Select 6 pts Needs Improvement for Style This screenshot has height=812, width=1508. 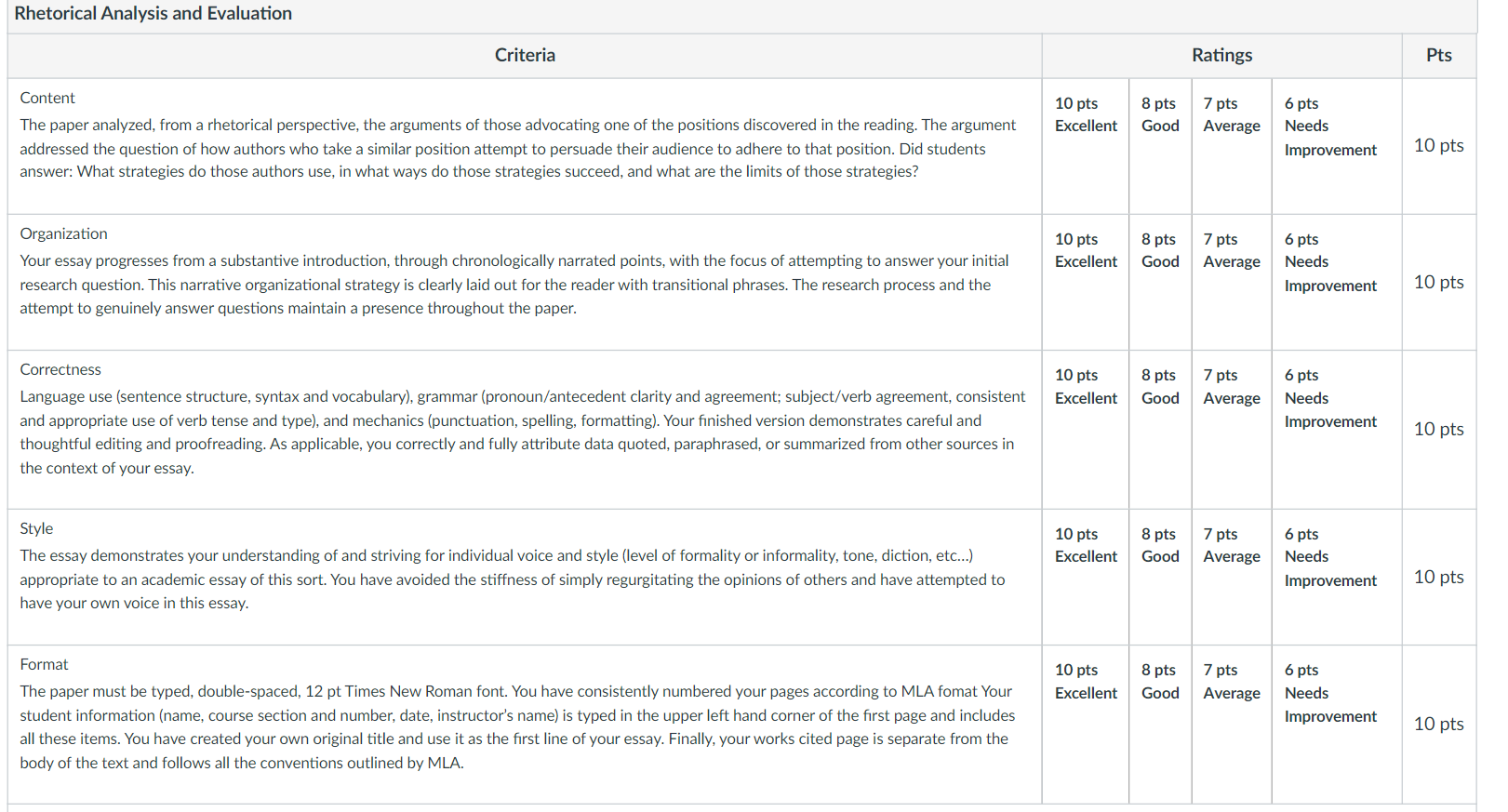point(1336,577)
